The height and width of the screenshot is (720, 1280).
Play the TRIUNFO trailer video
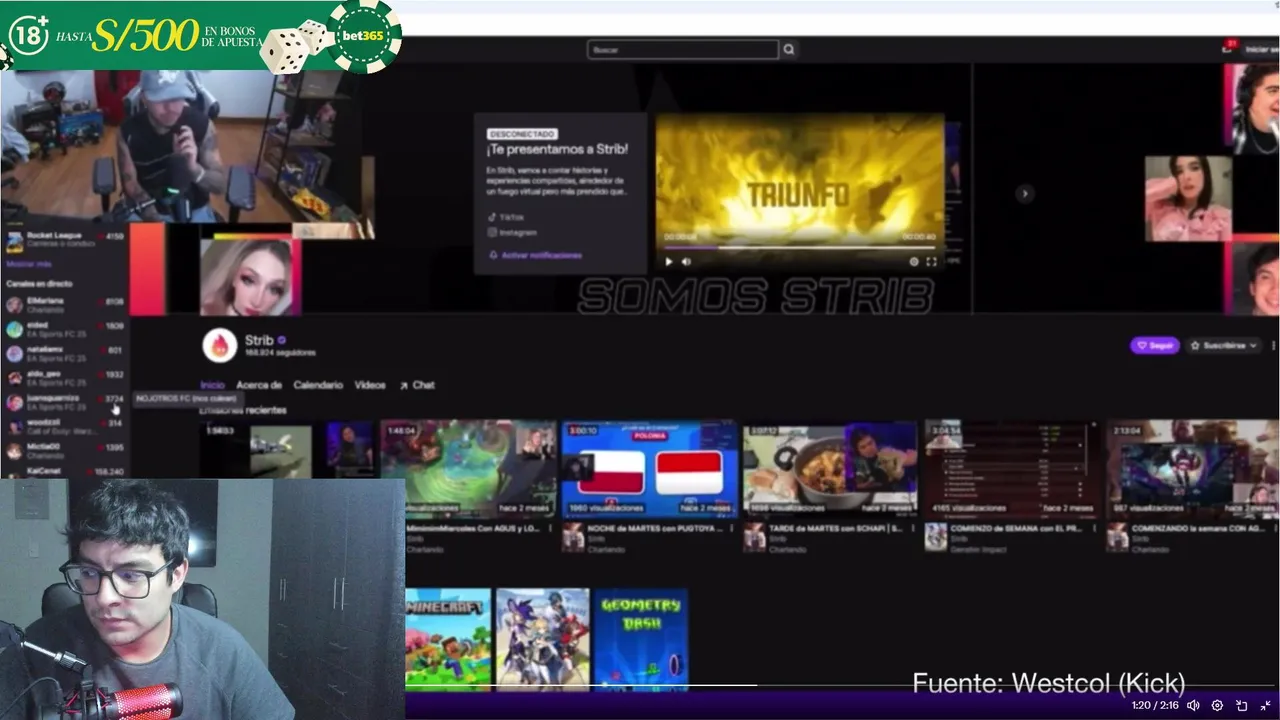[x=669, y=262]
